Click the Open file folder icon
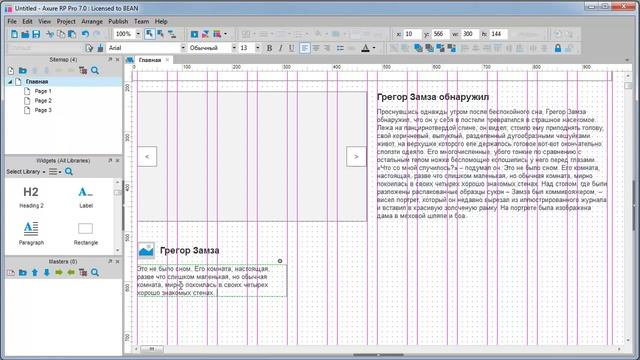This screenshot has height=360, width=640. [x=25, y=34]
